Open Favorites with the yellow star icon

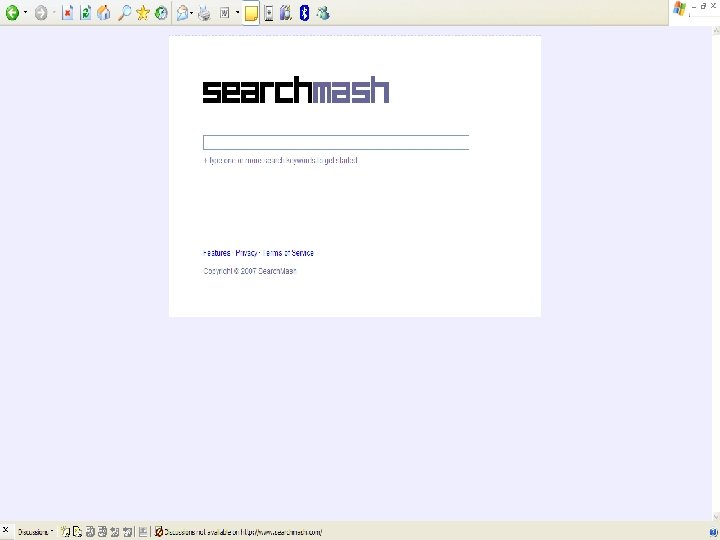[143, 13]
